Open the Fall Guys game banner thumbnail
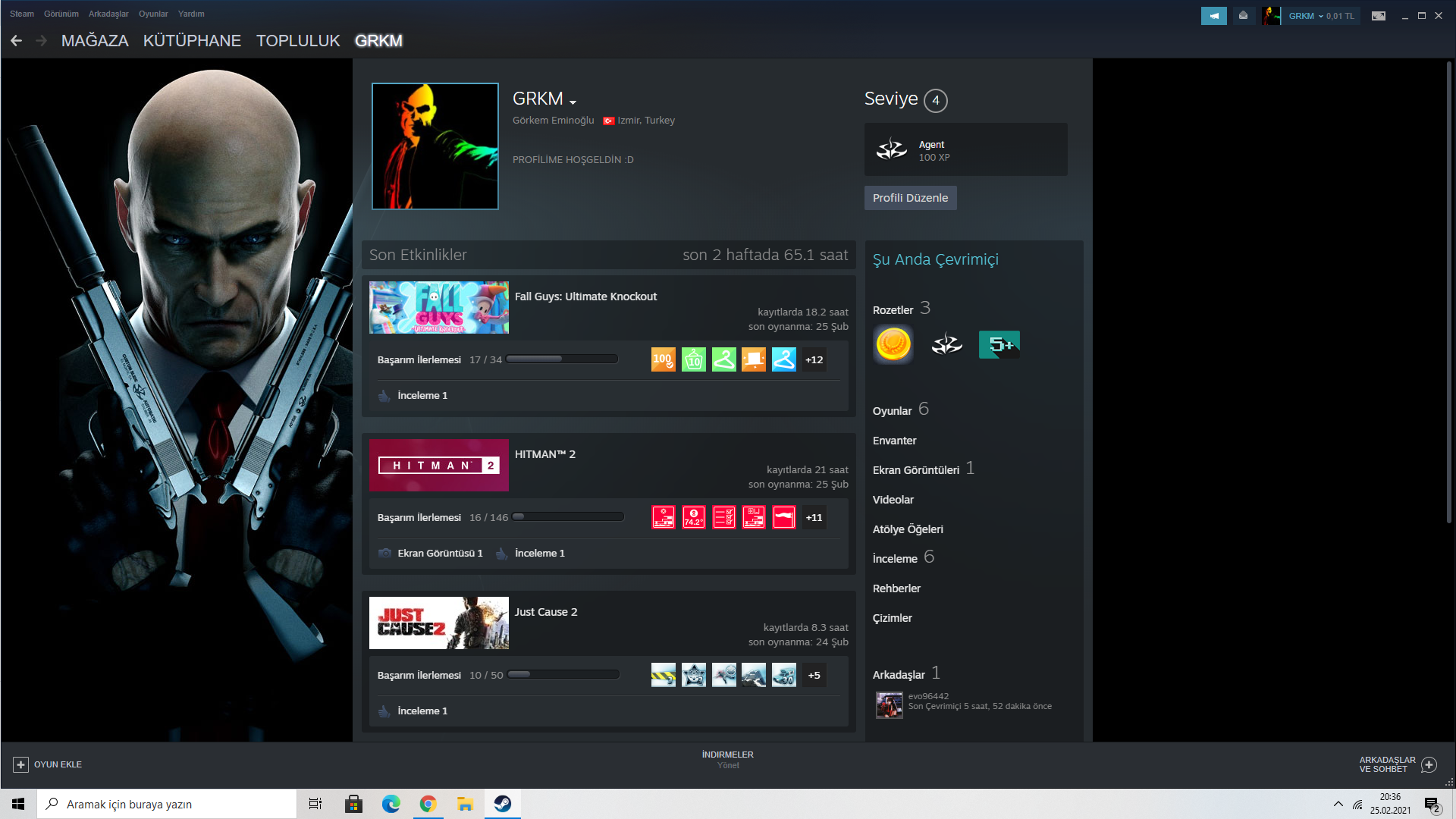The image size is (1456, 819). coord(439,308)
